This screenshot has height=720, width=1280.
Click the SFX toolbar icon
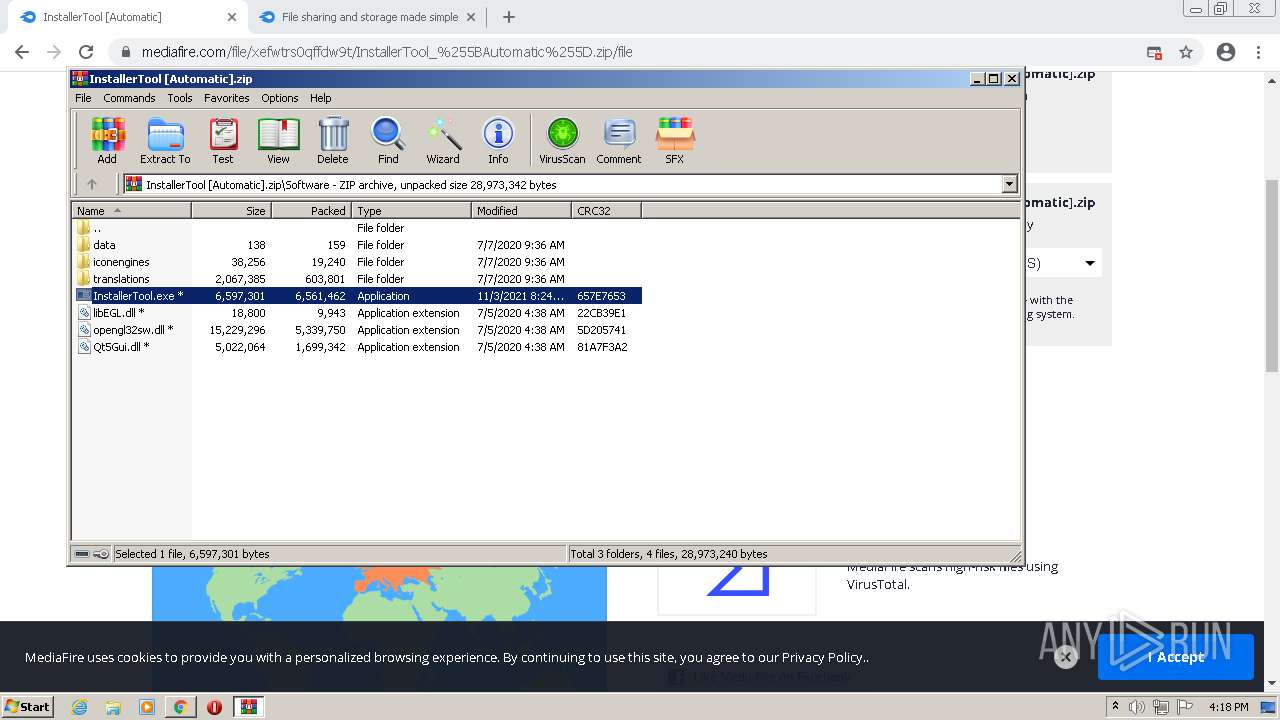tap(675, 140)
